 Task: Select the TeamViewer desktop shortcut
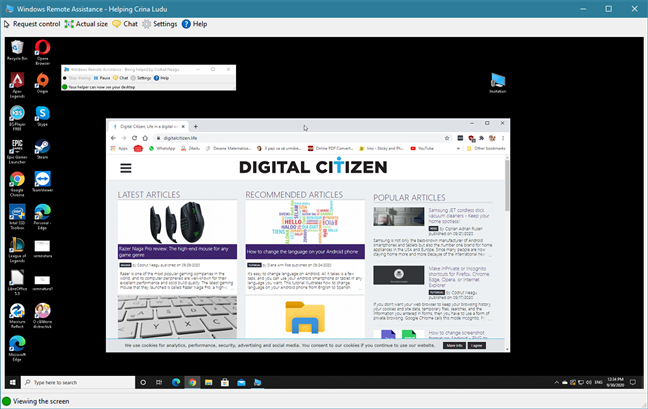point(42,182)
